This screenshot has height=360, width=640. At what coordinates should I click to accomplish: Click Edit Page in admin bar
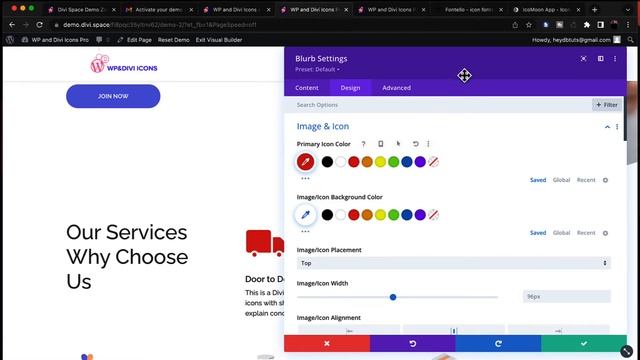pos(134,40)
